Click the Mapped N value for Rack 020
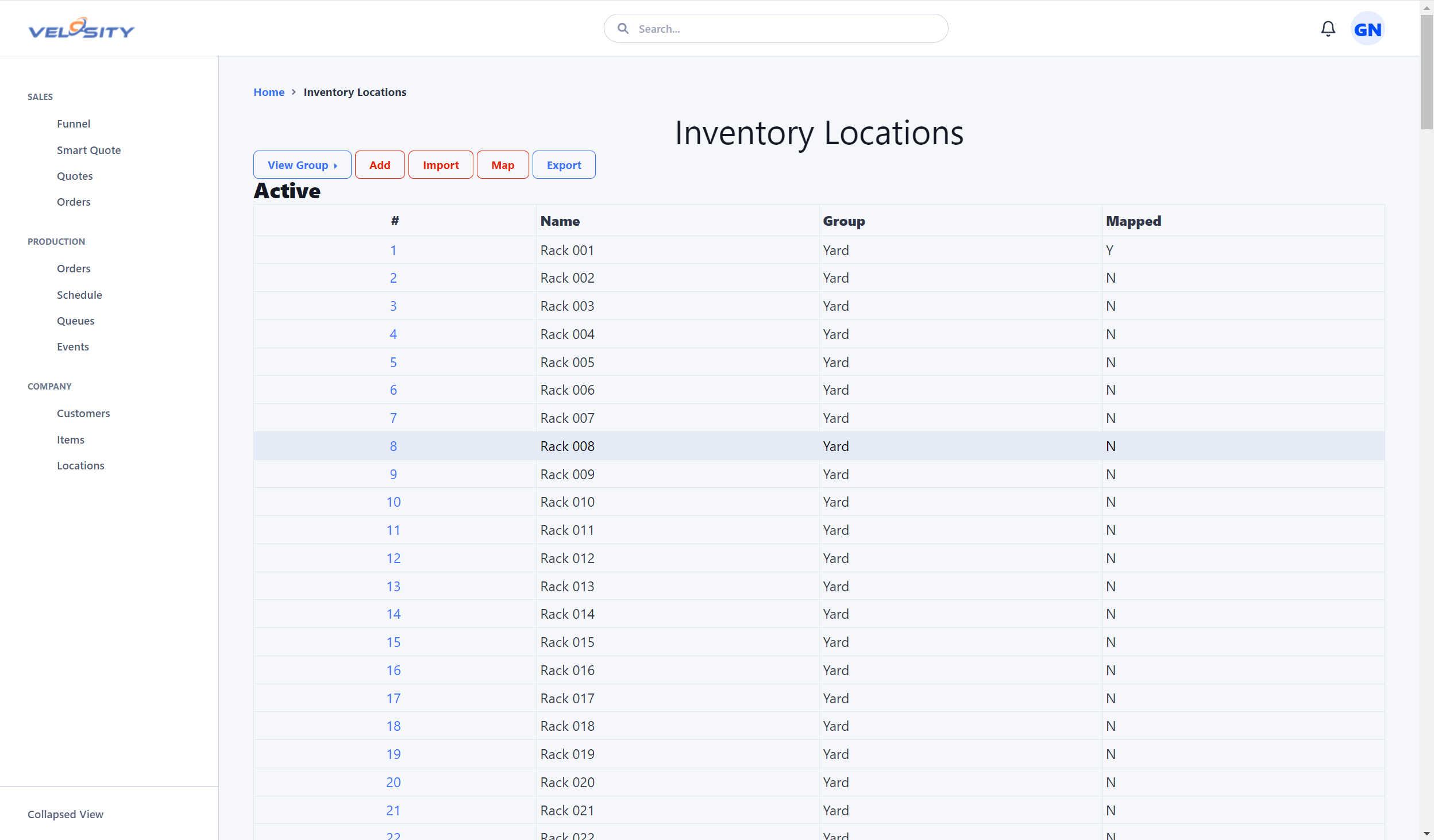Image resolution: width=1434 pixels, height=840 pixels. click(1111, 782)
